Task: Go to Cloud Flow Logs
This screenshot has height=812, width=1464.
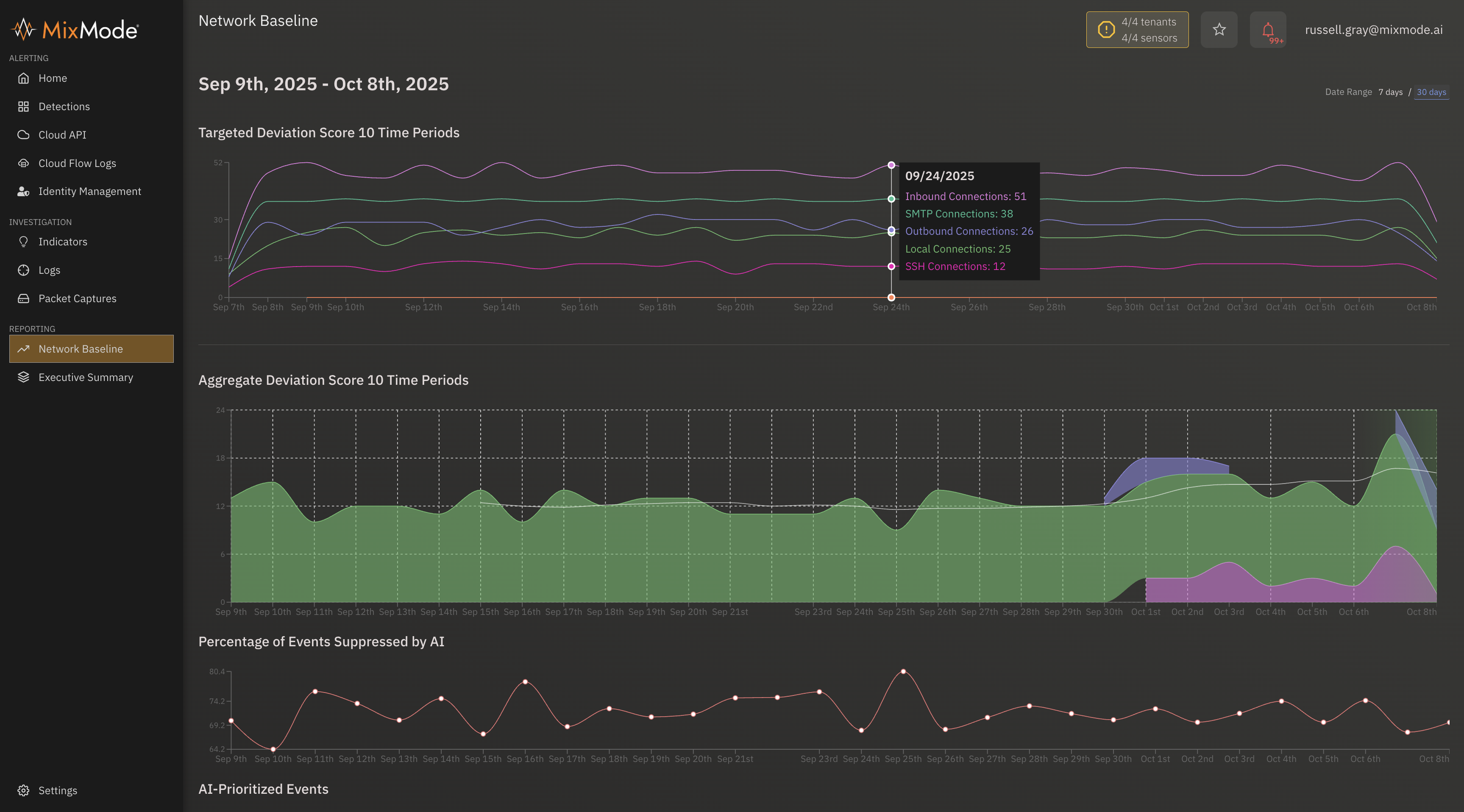Action: point(77,163)
